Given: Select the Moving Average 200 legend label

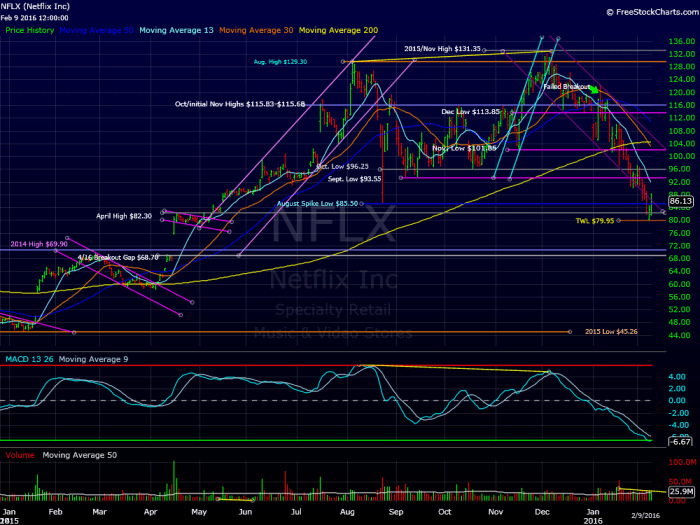Looking at the screenshot, I should point(338,30).
